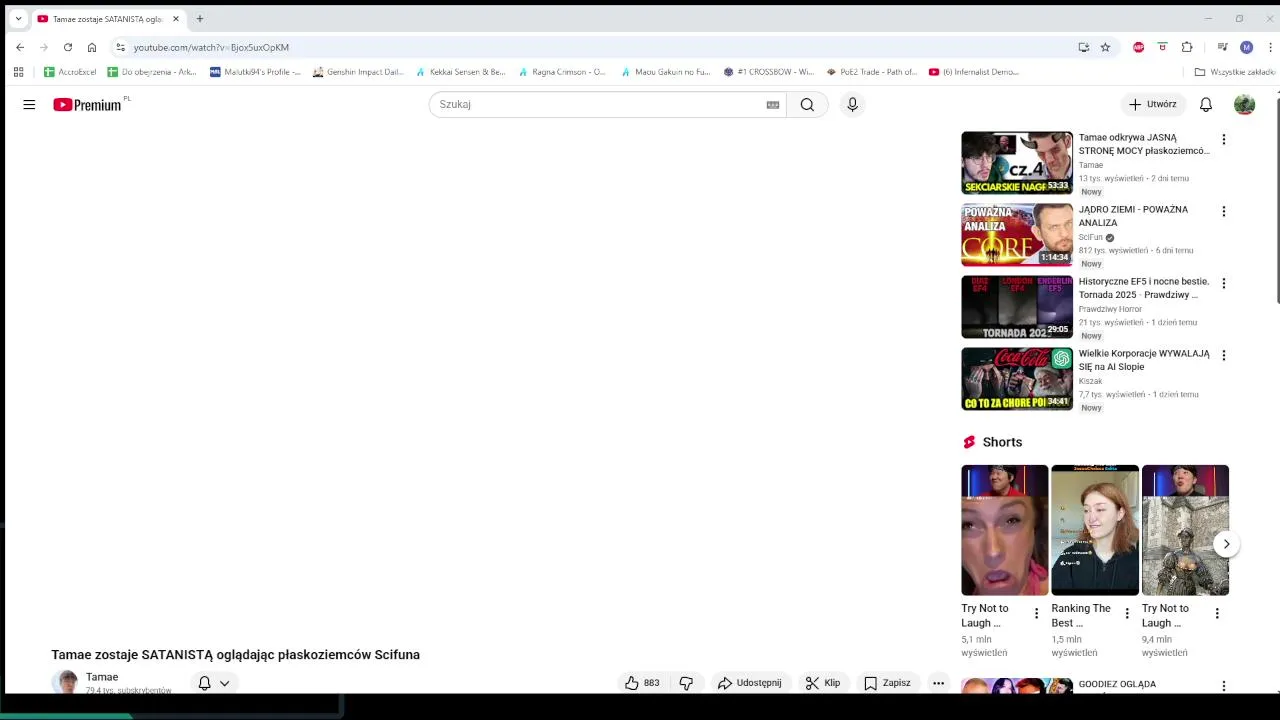Expand subscription options chevron next to bell
The width and height of the screenshot is (1280, 720).
[225, 683]
